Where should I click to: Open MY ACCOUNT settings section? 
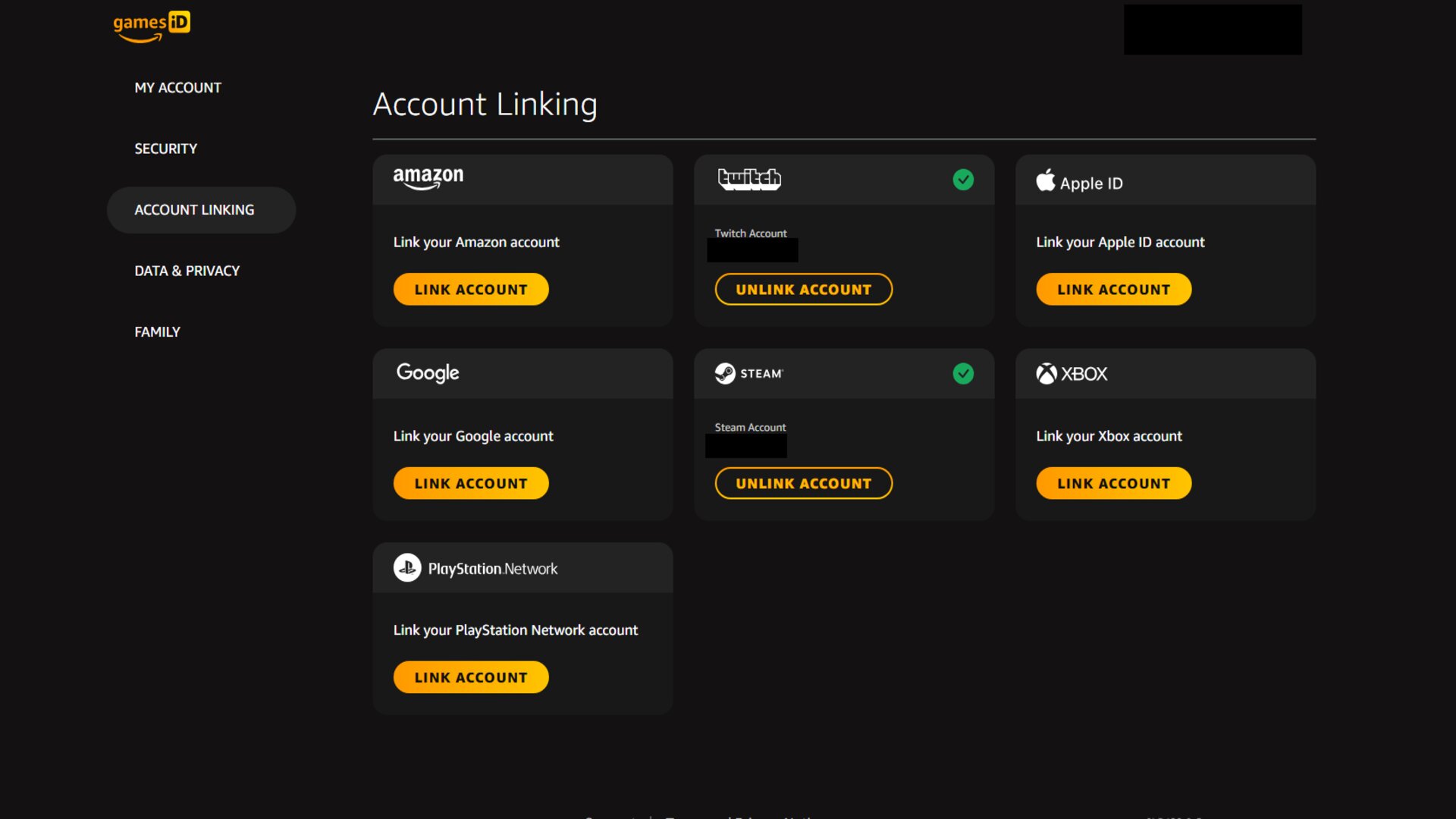178,87
